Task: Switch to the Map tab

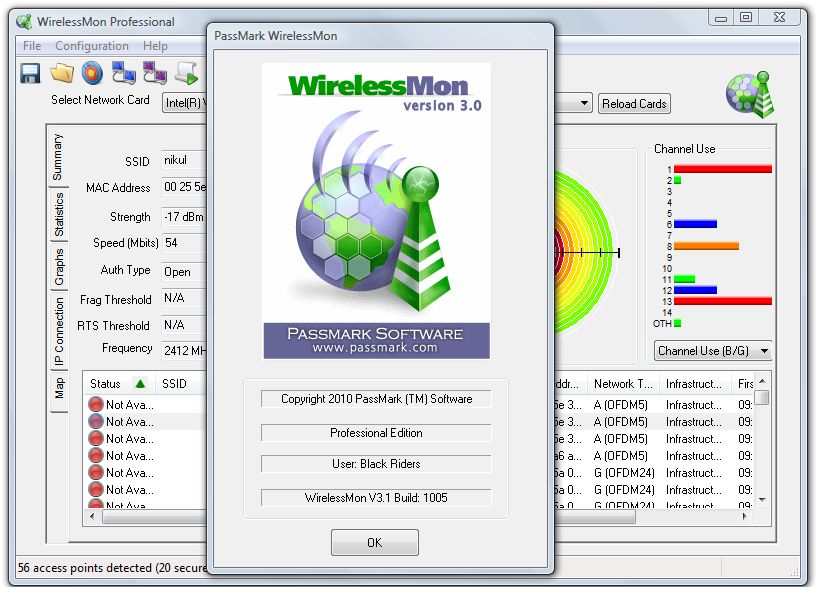Action: click(x=58, y=389)
